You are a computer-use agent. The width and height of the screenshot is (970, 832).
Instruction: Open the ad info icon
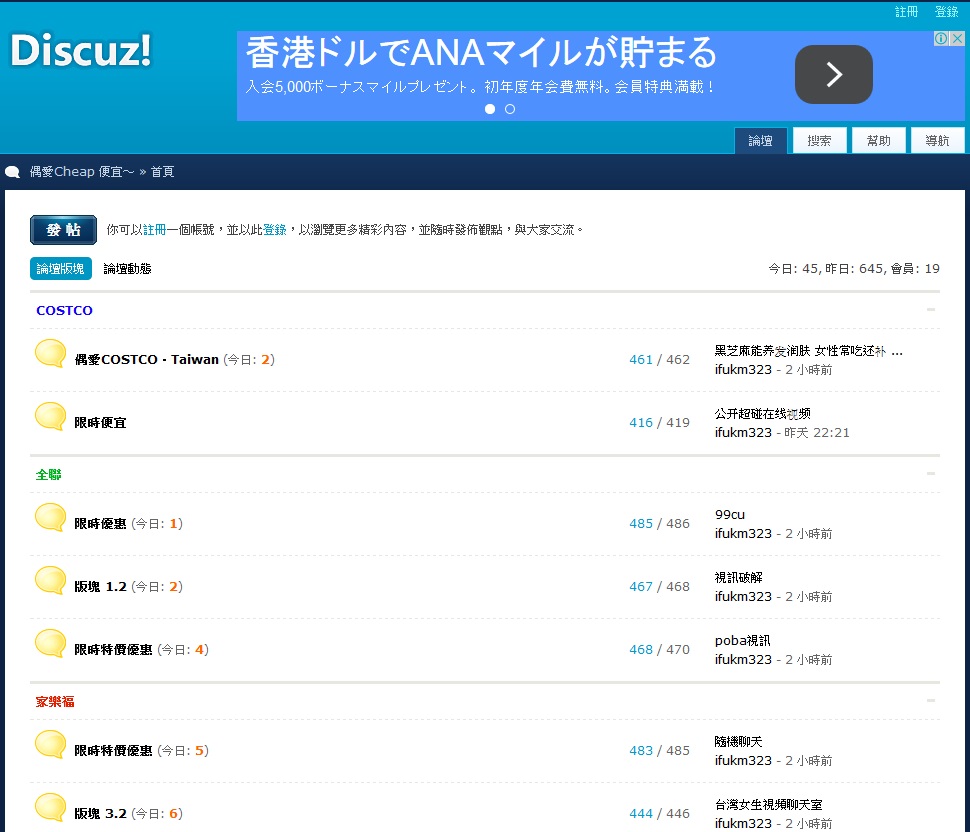[941, 38]
